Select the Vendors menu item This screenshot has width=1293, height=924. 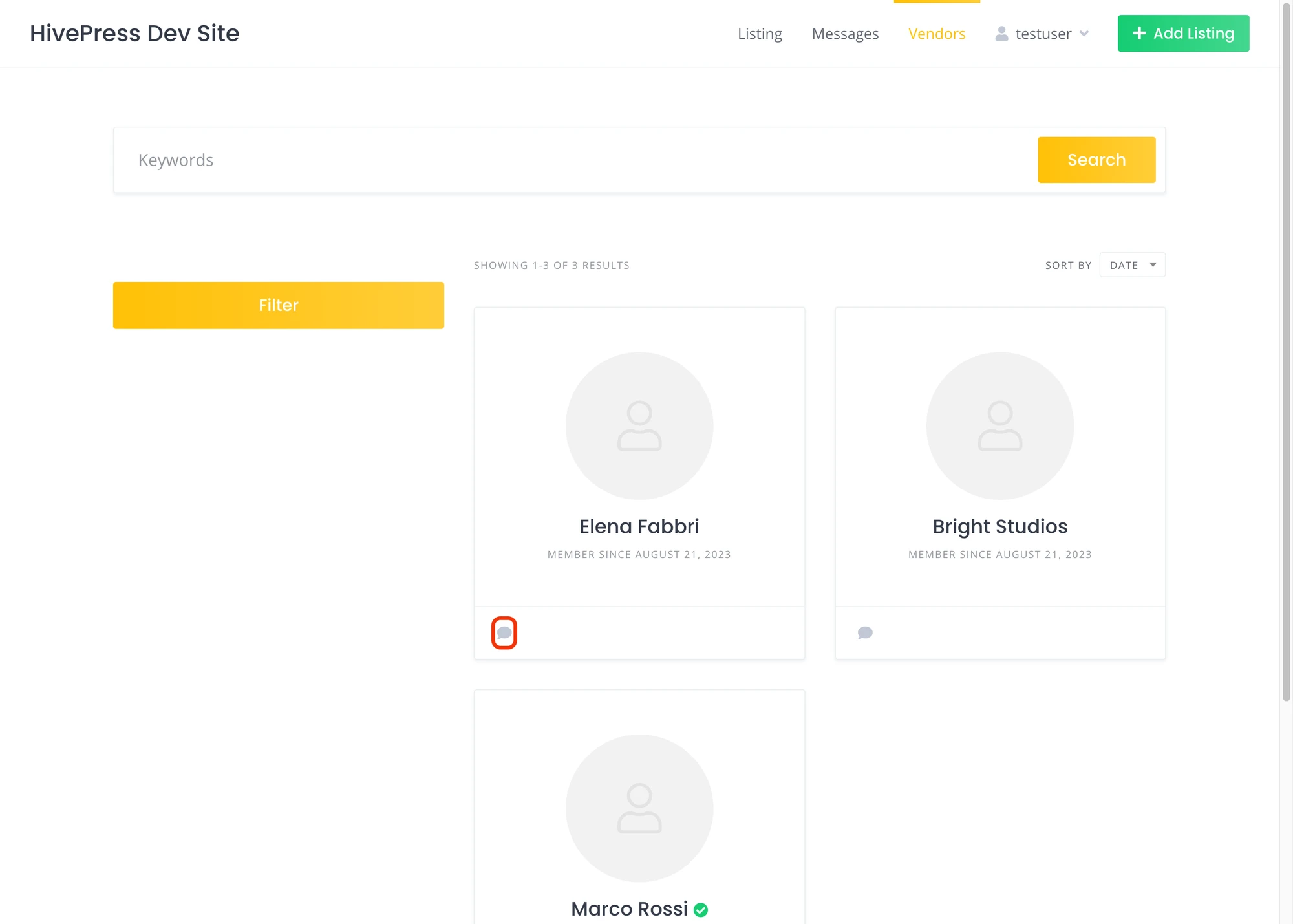pos(937,34)
